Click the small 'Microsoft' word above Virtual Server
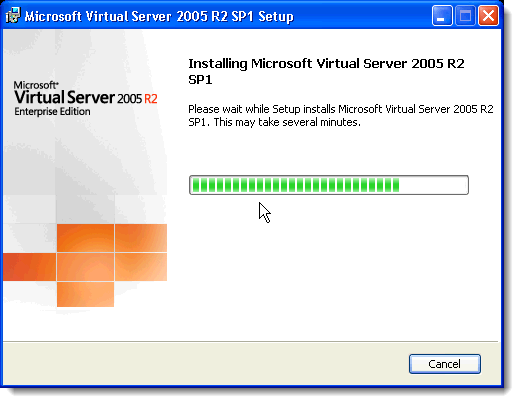519x403 pixels. [36, 85]
